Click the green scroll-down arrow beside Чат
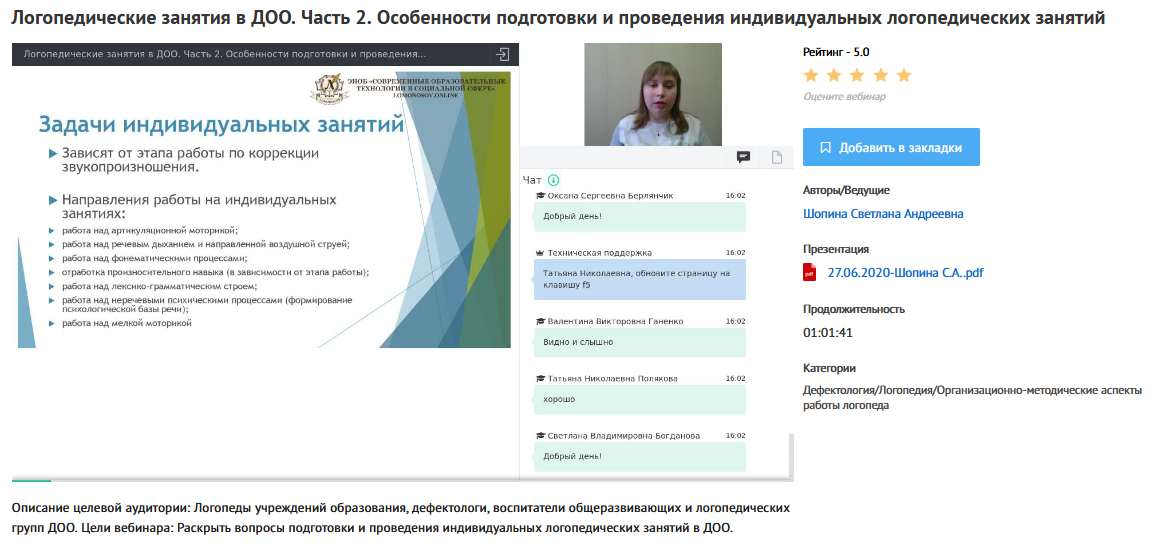The width and height of the screenshot is (1159, 546). (x=554, y=180)
